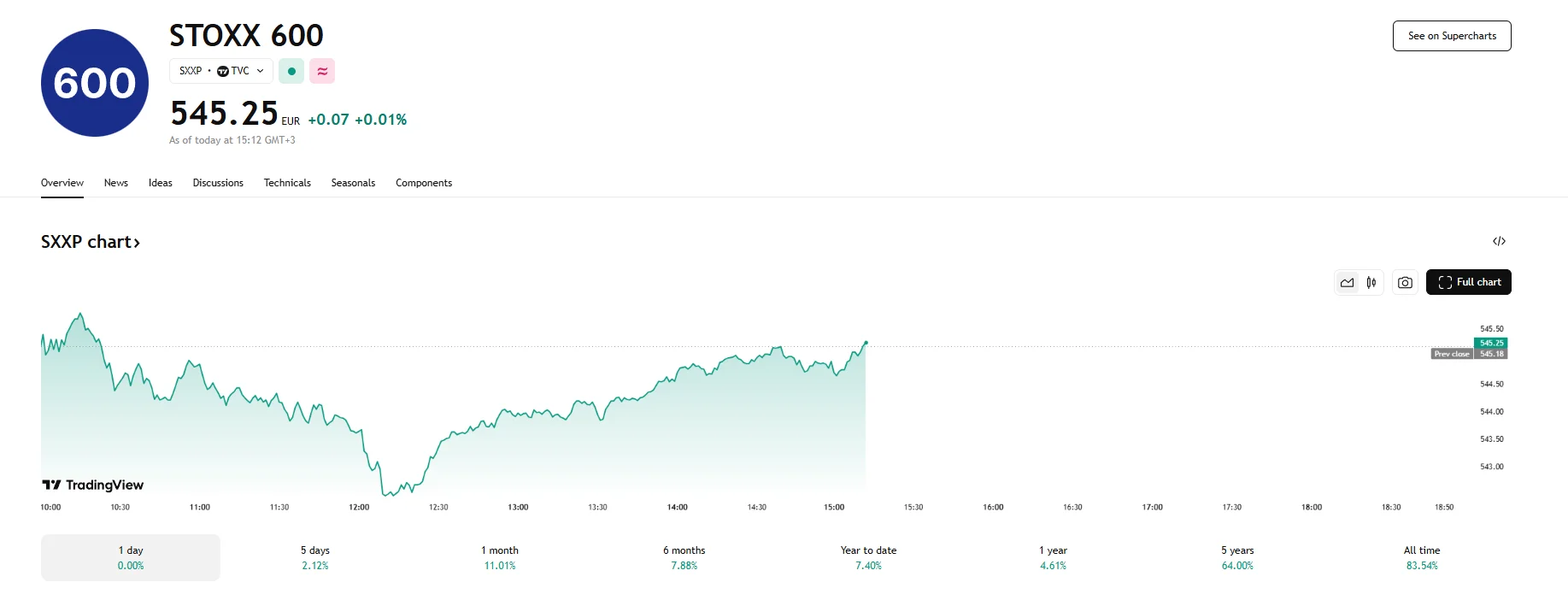Viewport: 1568px width, 594px height.
Task: Click the market open status dot icon
Action: pyautogui.click(x=291, y=71)
